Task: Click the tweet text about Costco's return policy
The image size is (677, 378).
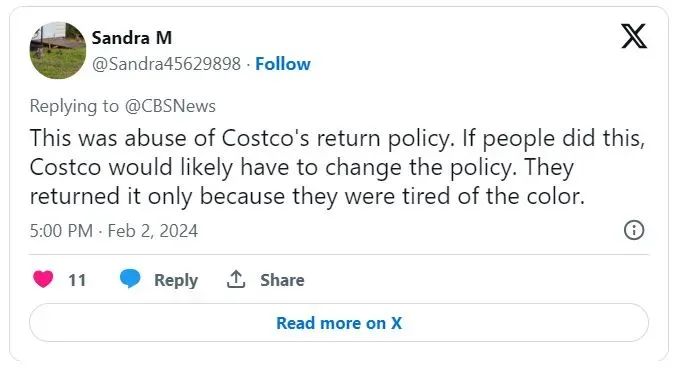Action: (337, 167)
